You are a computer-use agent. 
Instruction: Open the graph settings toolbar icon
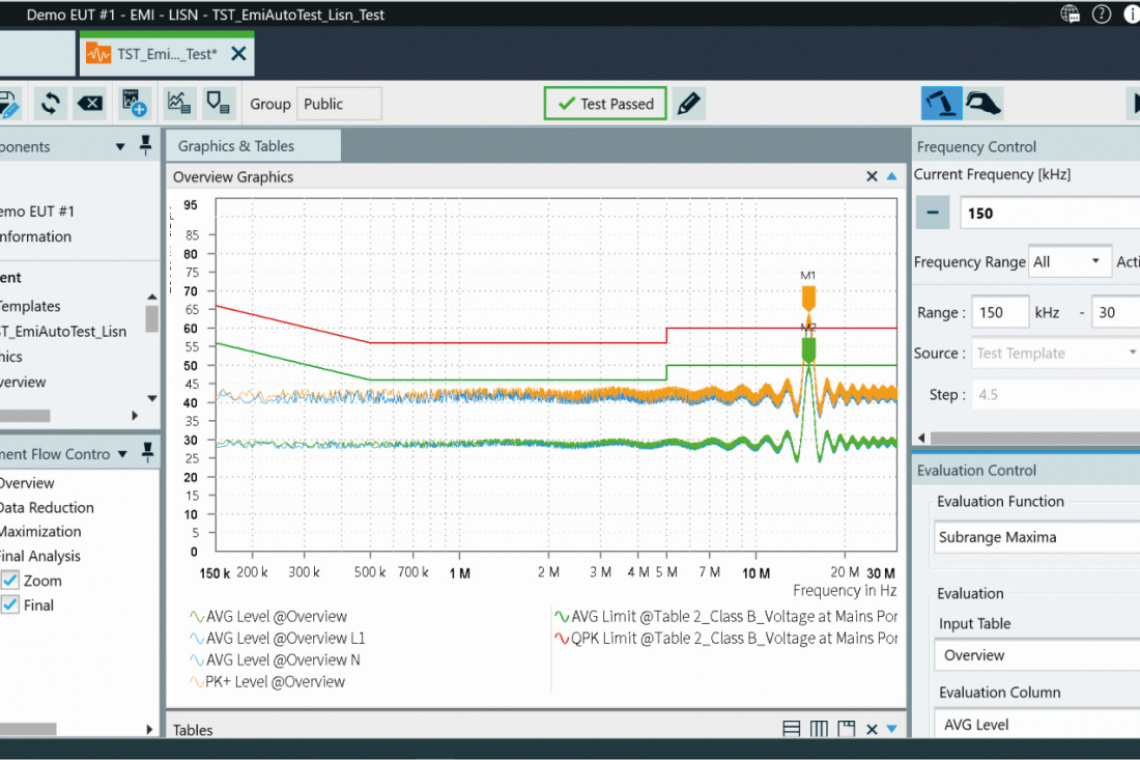178,103
